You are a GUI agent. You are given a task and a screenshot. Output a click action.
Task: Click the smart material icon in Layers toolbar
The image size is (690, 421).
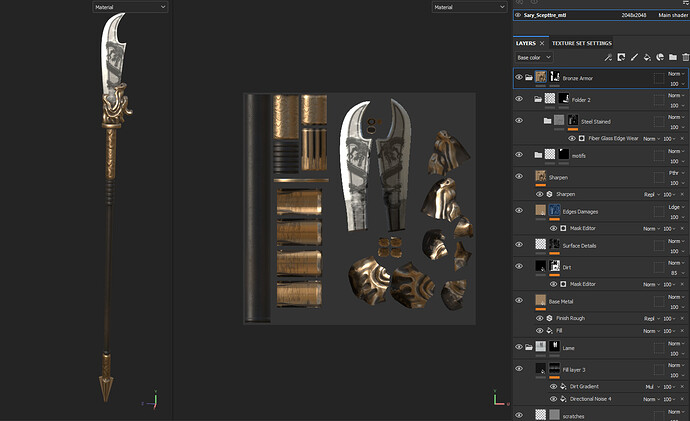click(x=660, y=57)
